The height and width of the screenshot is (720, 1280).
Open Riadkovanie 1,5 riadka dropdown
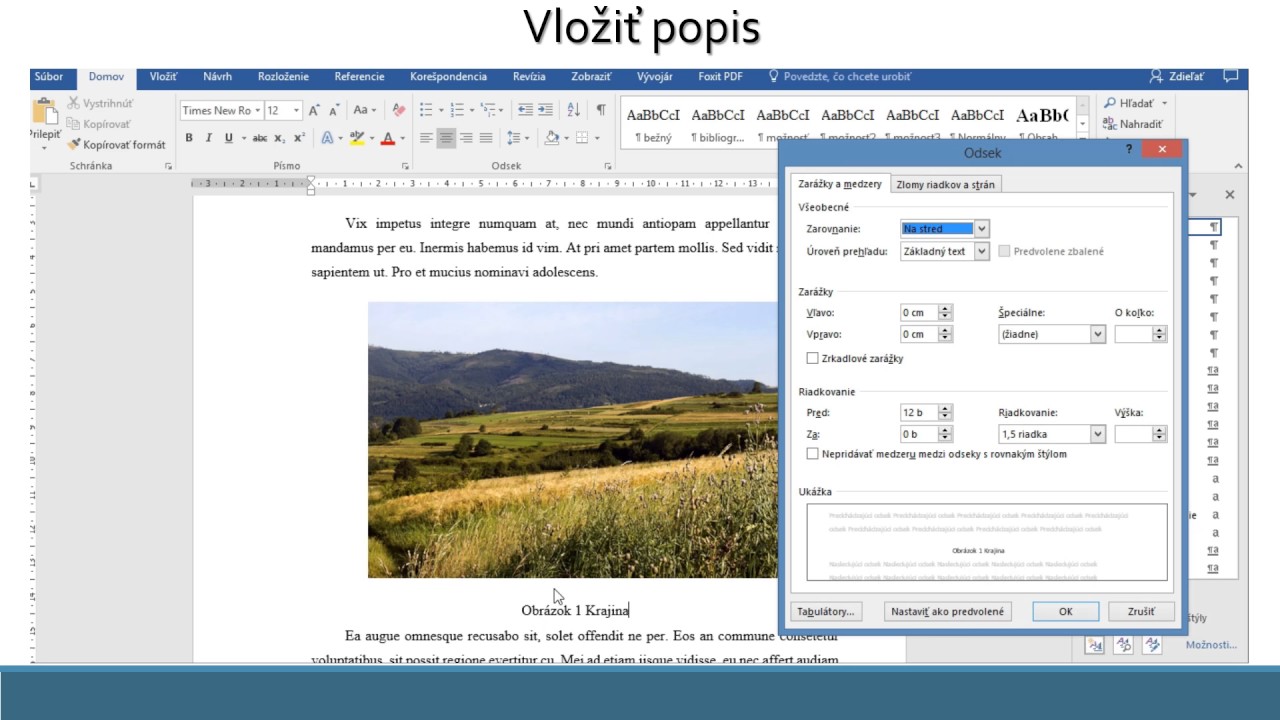(1098, 434)
